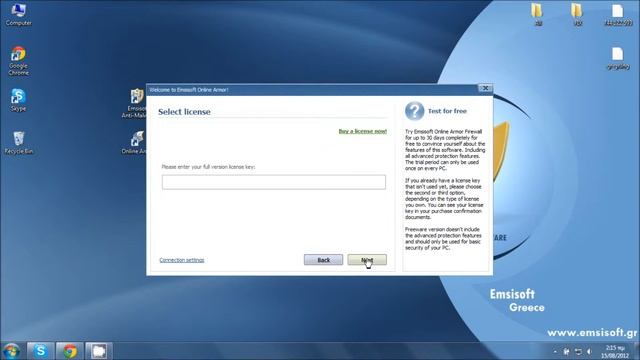Click the Test for free heading
The height and width of the screenshot is (360, 640).
[447, 111]
